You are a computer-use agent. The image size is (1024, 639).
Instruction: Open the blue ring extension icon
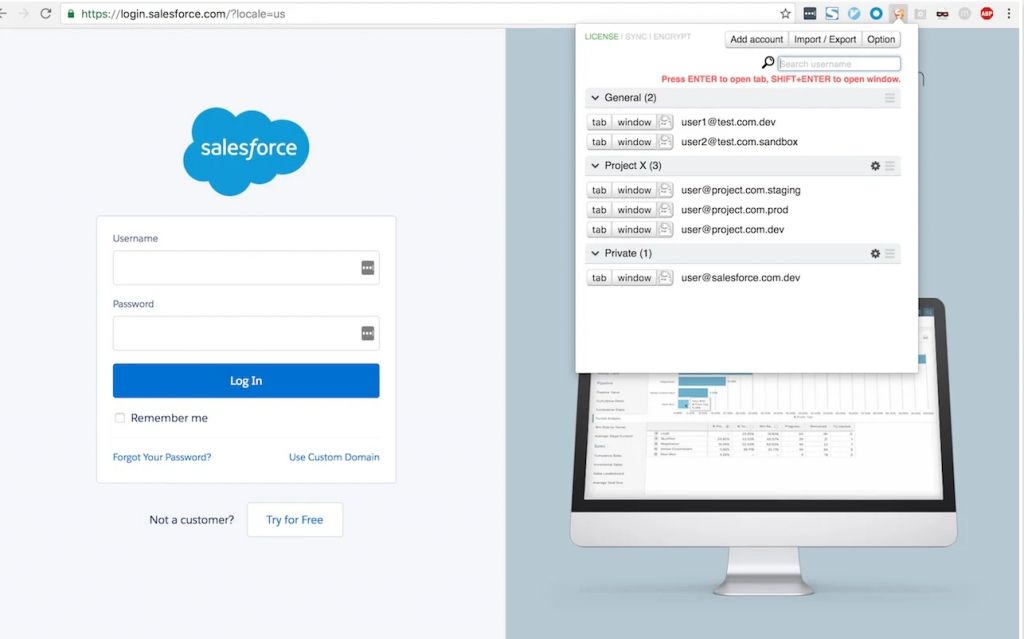(x=876, y=14)
